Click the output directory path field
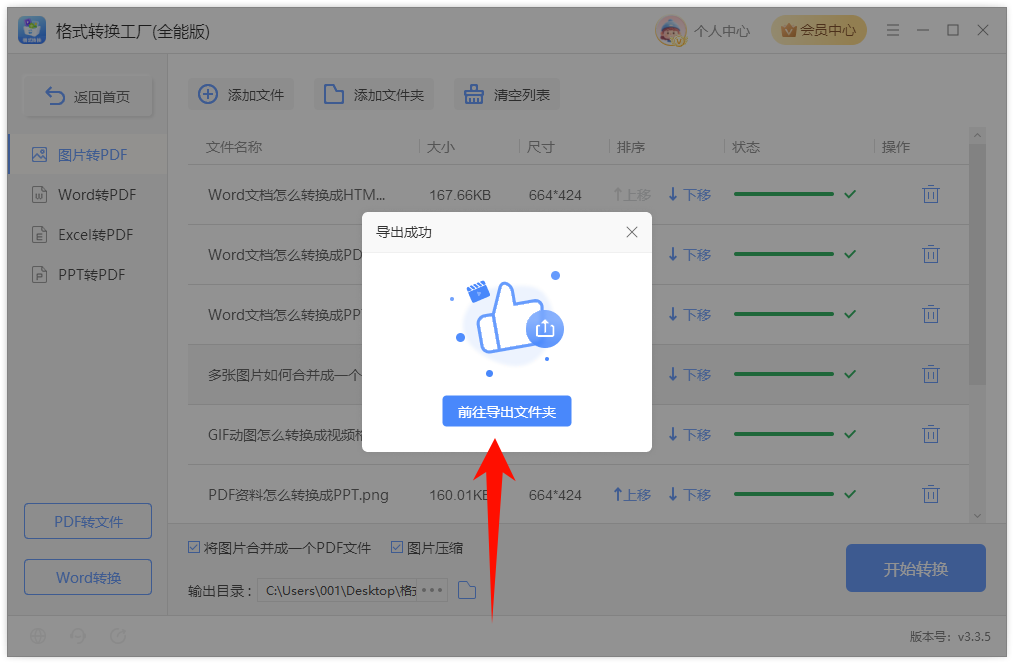 [x=338, y=590]
